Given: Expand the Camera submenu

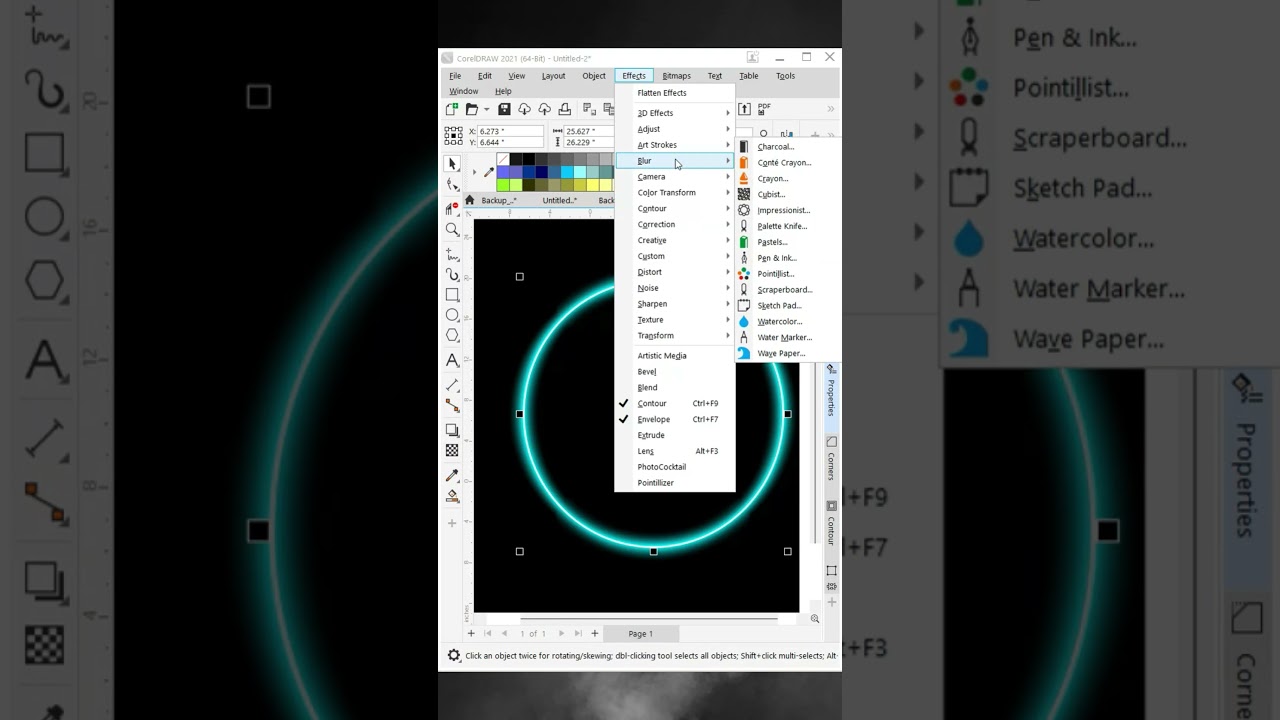Looking at the screenshot, I should (x=675, y=177).
